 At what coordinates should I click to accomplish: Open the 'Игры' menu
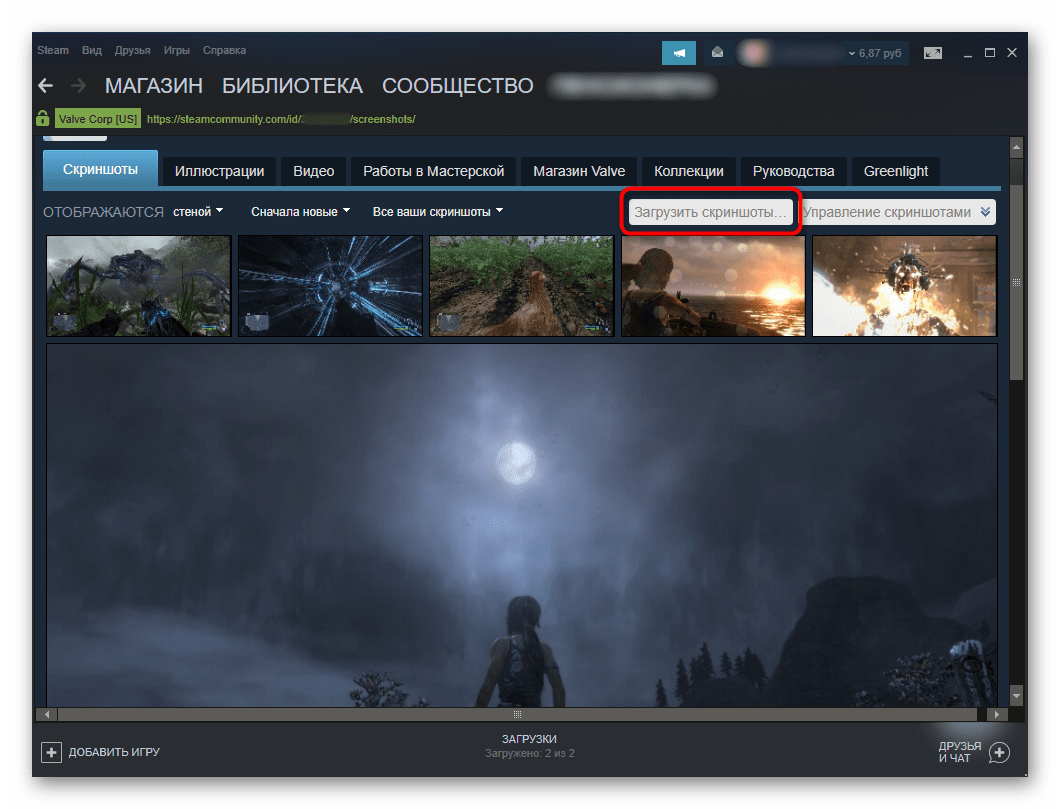pos(177,50)
